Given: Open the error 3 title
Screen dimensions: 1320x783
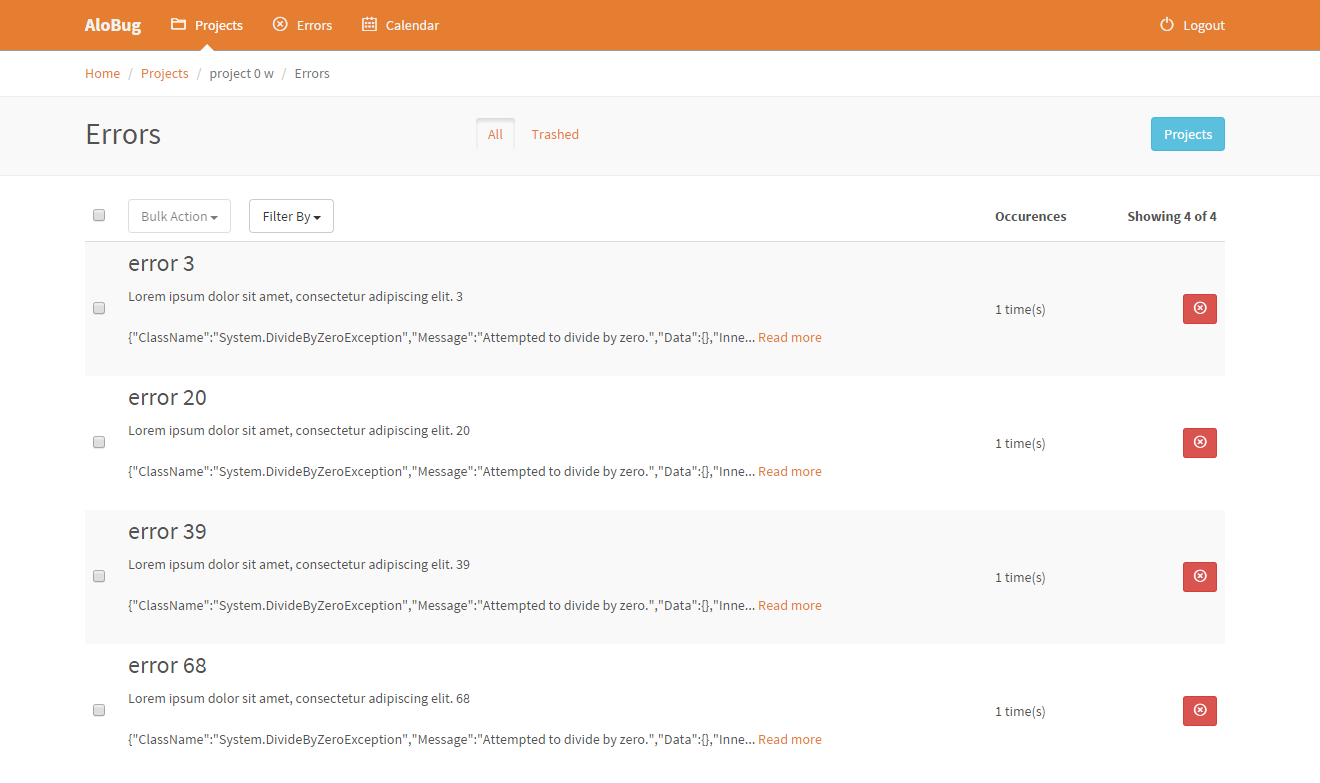Looking at the screenshot, I should (161, 264).
